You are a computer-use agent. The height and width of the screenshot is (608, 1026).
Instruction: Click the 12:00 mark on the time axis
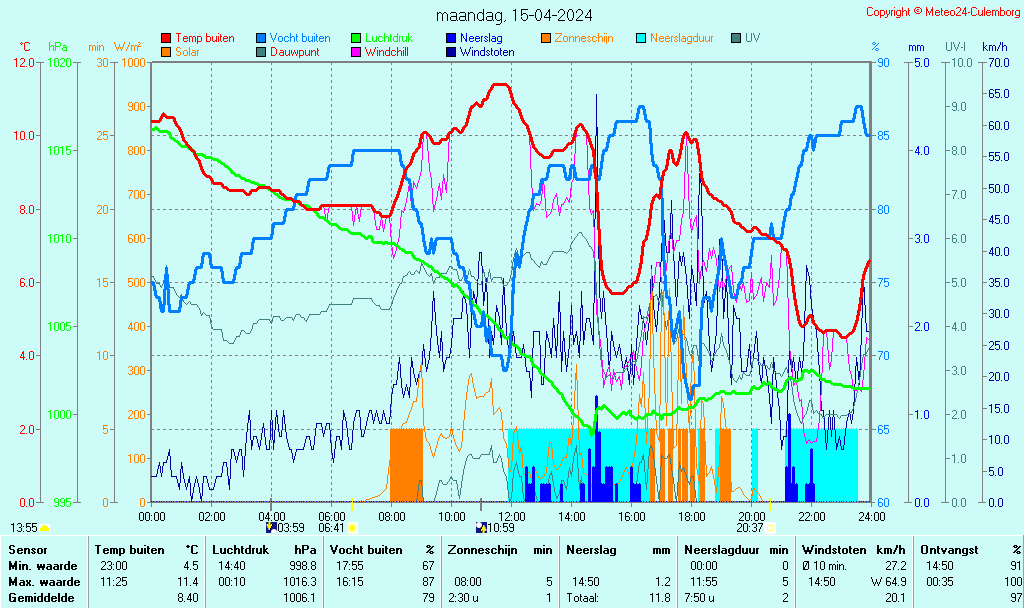point(511,516)
